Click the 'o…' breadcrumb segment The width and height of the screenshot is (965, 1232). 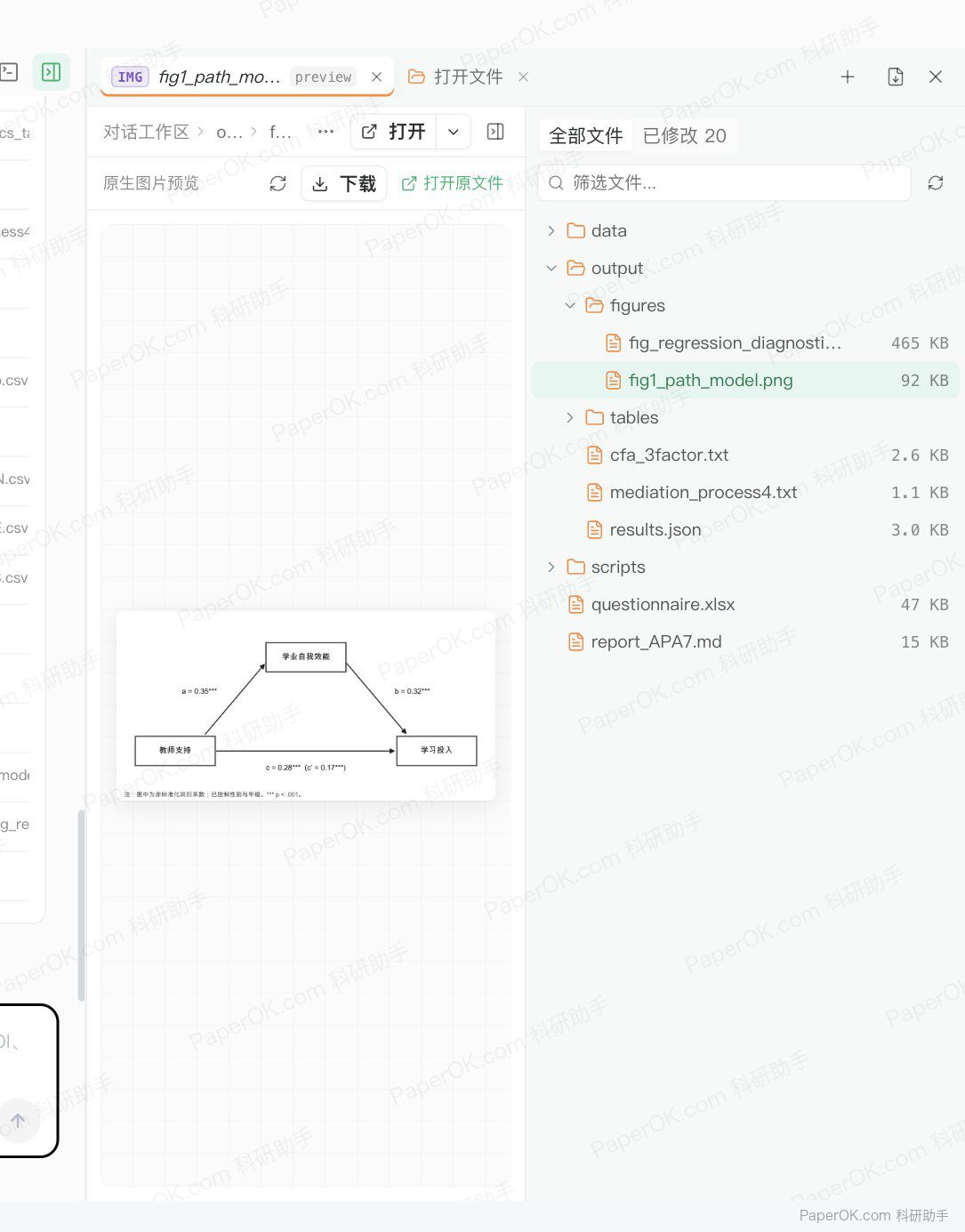click(x=229, y=132)
